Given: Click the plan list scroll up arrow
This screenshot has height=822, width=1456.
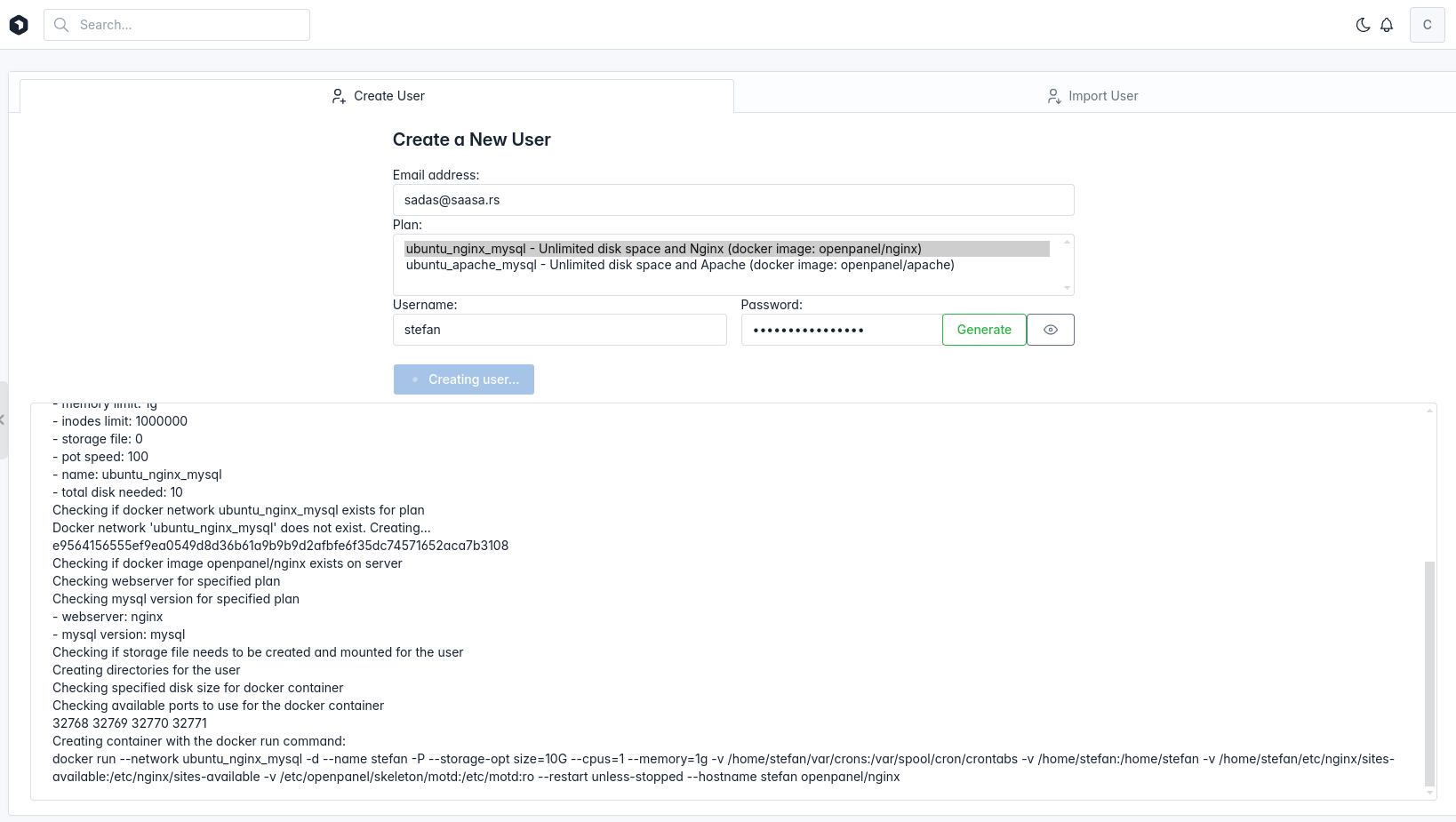Looking at the screenshot, I should click(x=1067, y=242).
